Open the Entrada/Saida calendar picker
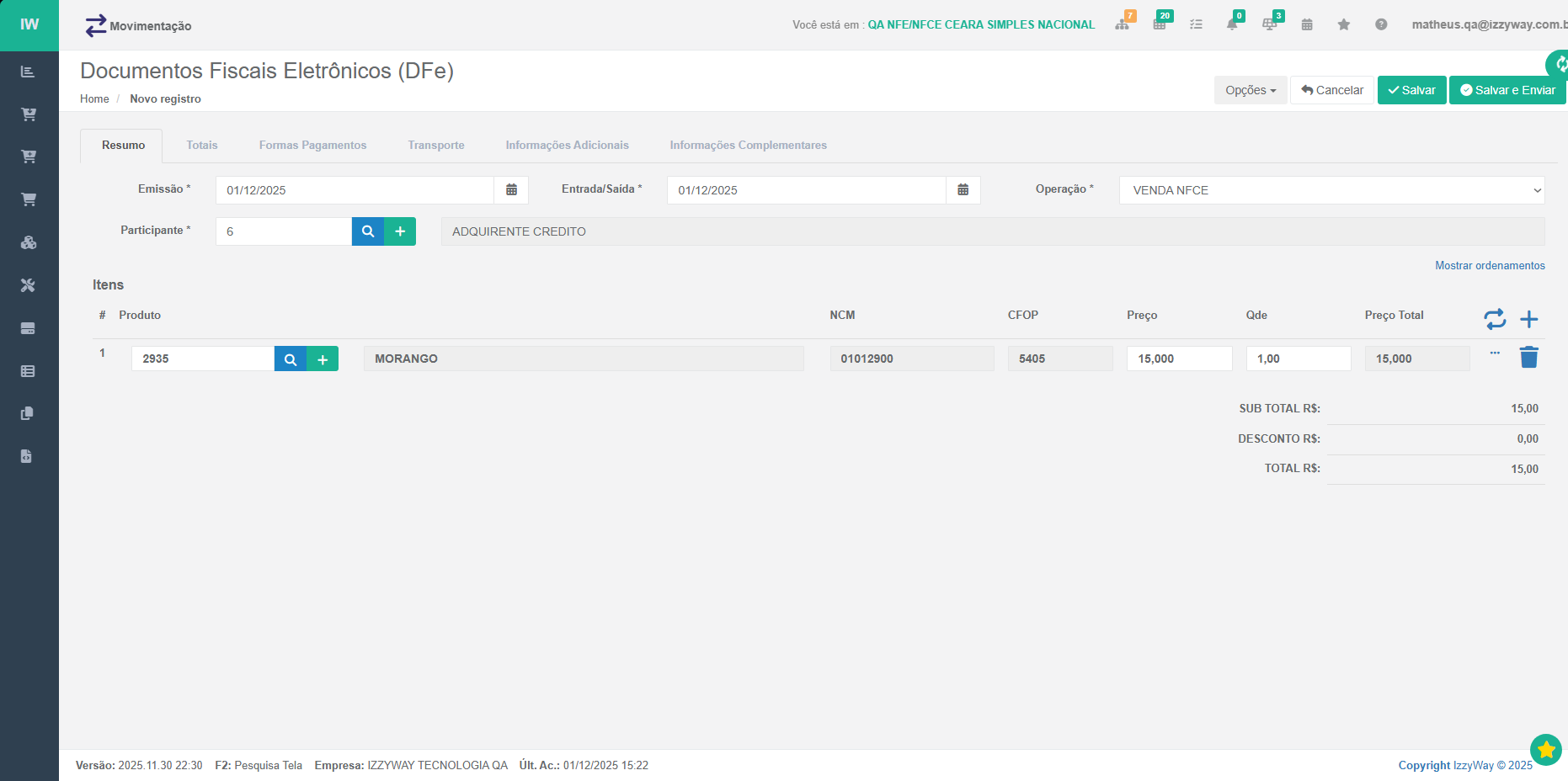Image resolution: width=1568 pixels, height=781 pixels. pyautogui.click(x=963, y=190)
